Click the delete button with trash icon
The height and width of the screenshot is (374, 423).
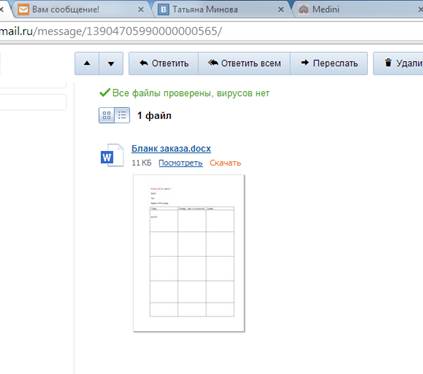coord(398,63)
